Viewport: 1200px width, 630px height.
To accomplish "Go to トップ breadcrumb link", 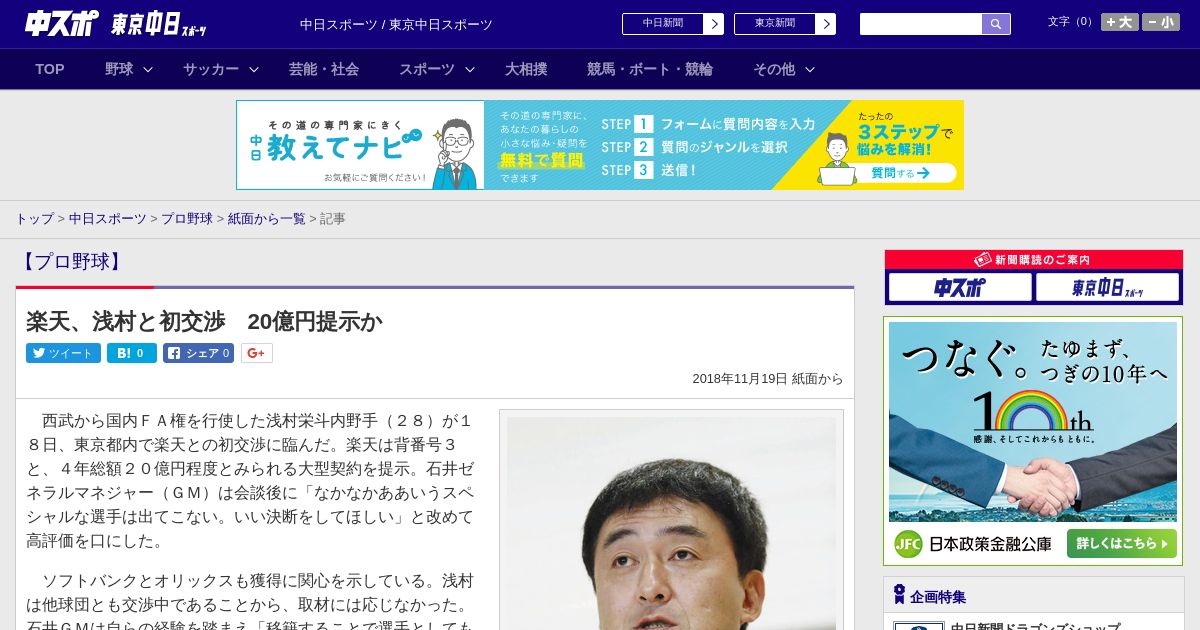I will pos(34,218).
